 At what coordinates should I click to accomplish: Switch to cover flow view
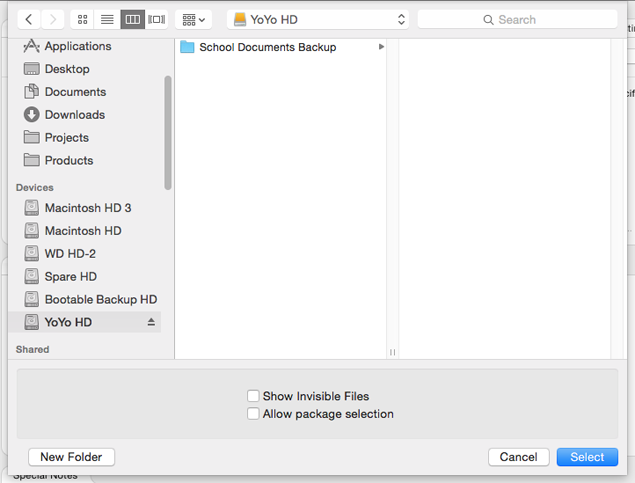tap(157, 19)
